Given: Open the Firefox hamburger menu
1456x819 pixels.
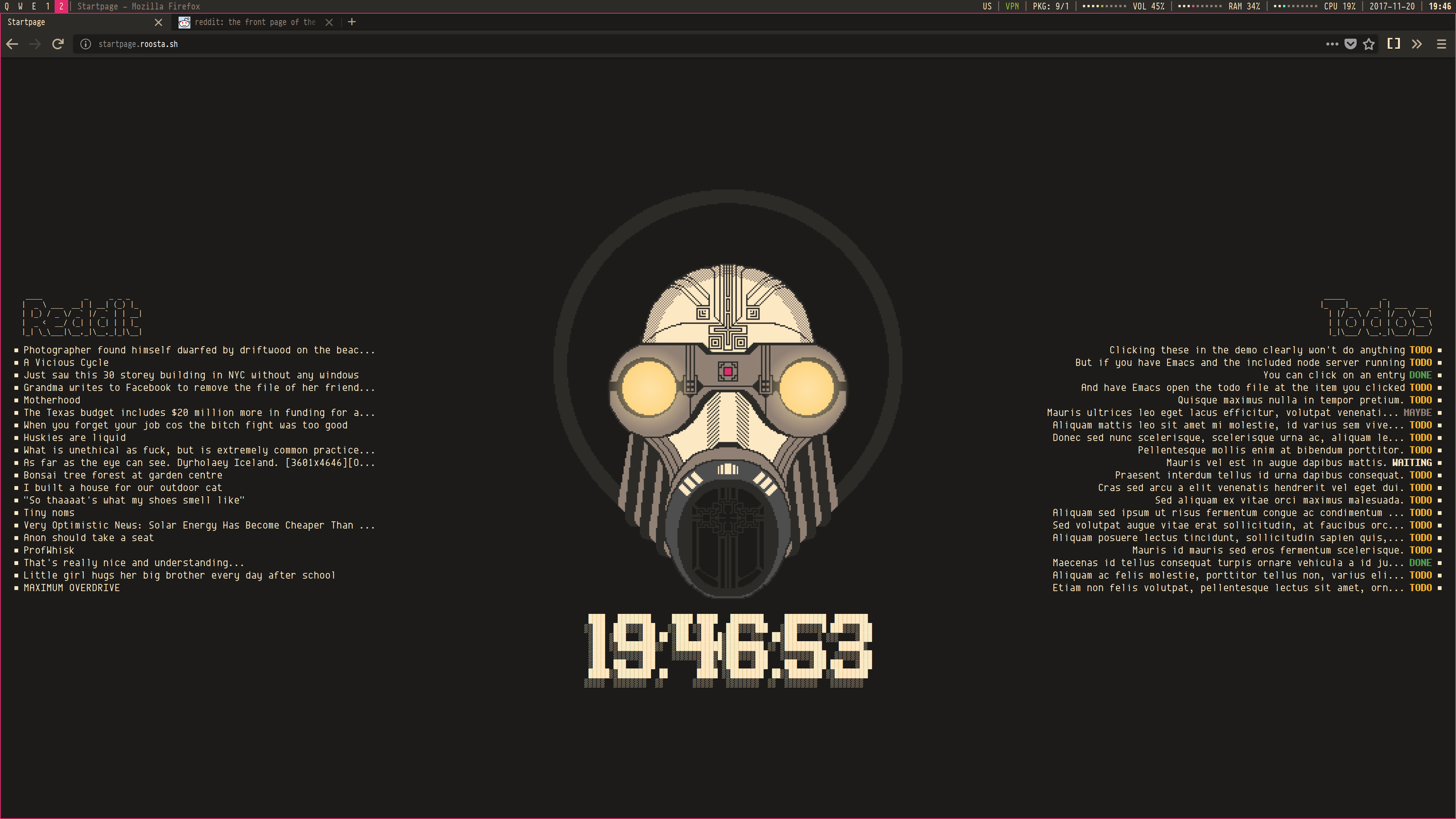Looking at the screenshot, I should (1441, 44).
